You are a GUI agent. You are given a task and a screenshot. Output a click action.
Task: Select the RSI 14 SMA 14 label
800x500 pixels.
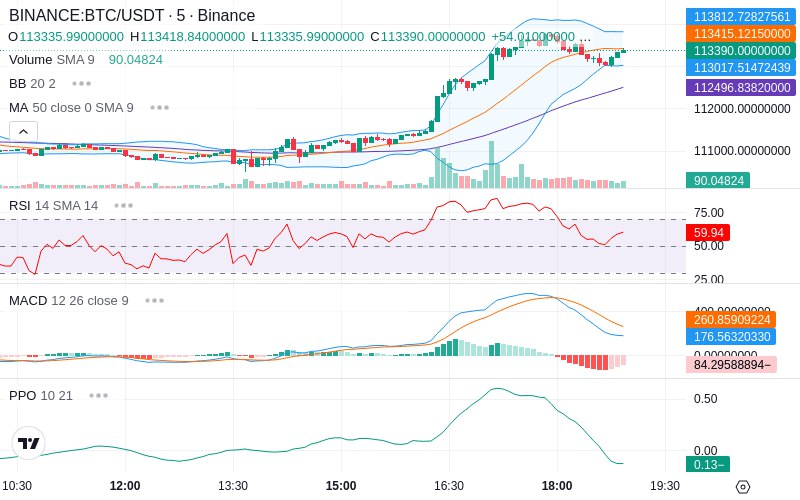54,206
